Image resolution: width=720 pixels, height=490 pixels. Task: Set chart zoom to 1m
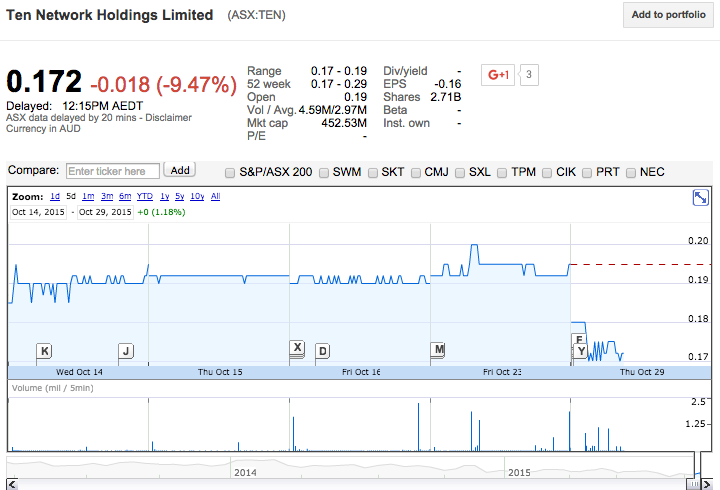(88, 196)
